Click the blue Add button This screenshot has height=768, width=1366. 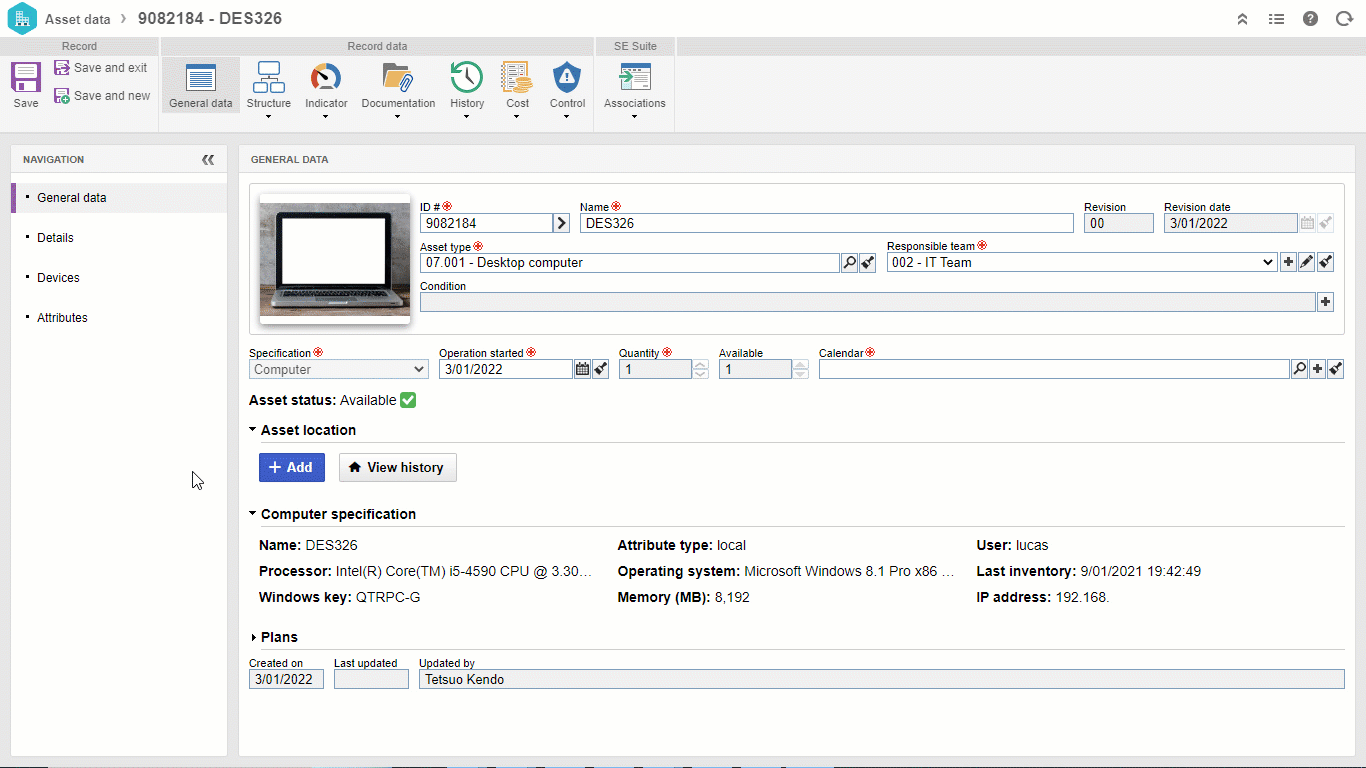pyautogui.click(x=292, y=467)
